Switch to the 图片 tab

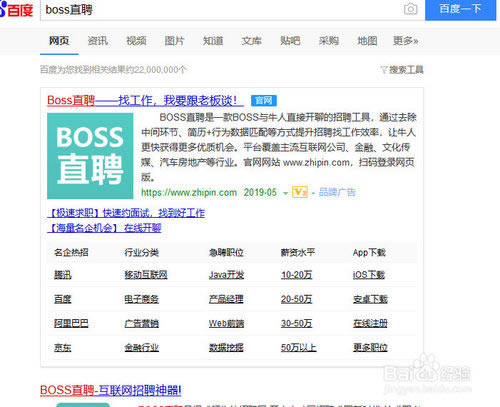(174, 41)
